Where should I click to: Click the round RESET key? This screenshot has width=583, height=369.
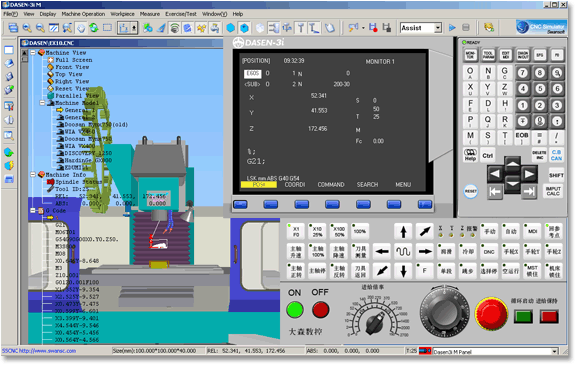pyautogui.click(x=471, y=191)
